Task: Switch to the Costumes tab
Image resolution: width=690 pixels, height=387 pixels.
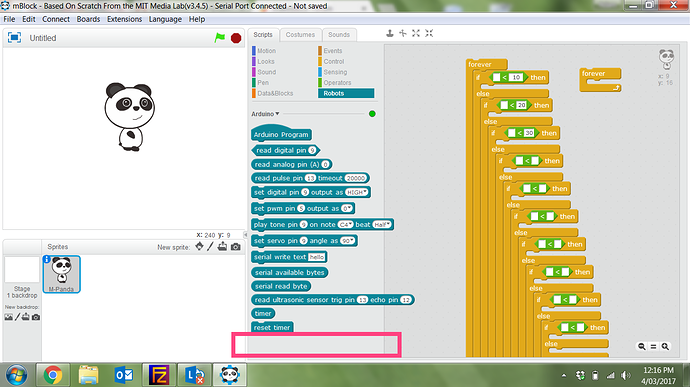Action: coord(300,35)
